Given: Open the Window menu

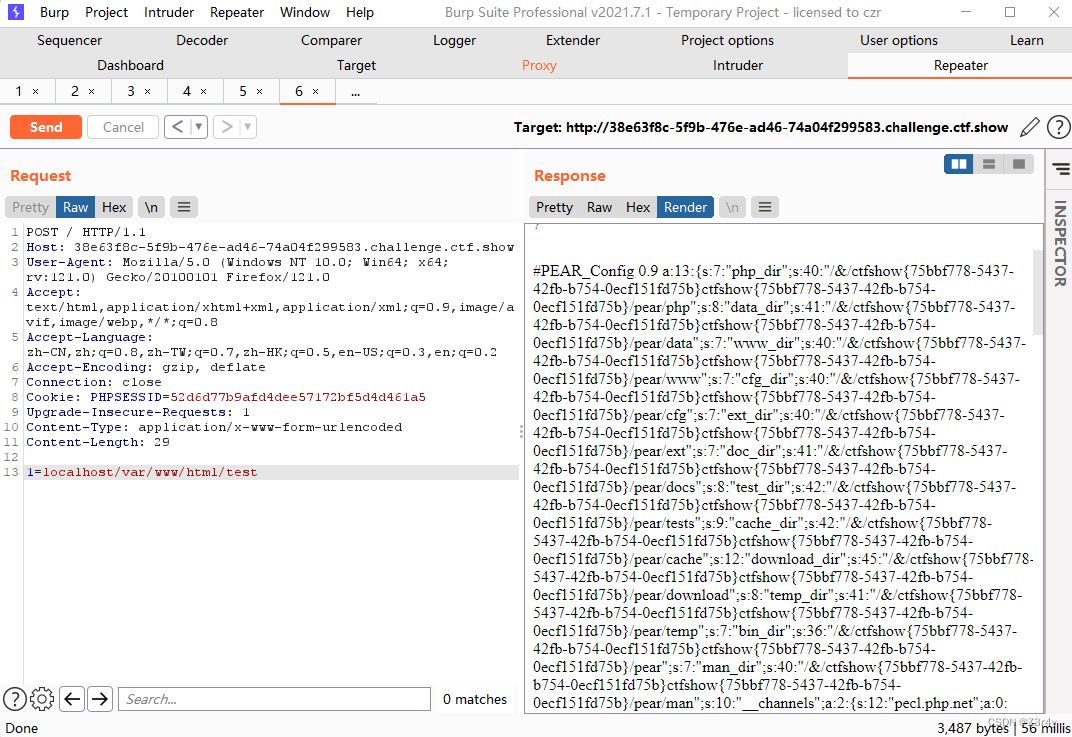Looking at the screenshot, I should [x=305, y=12].
